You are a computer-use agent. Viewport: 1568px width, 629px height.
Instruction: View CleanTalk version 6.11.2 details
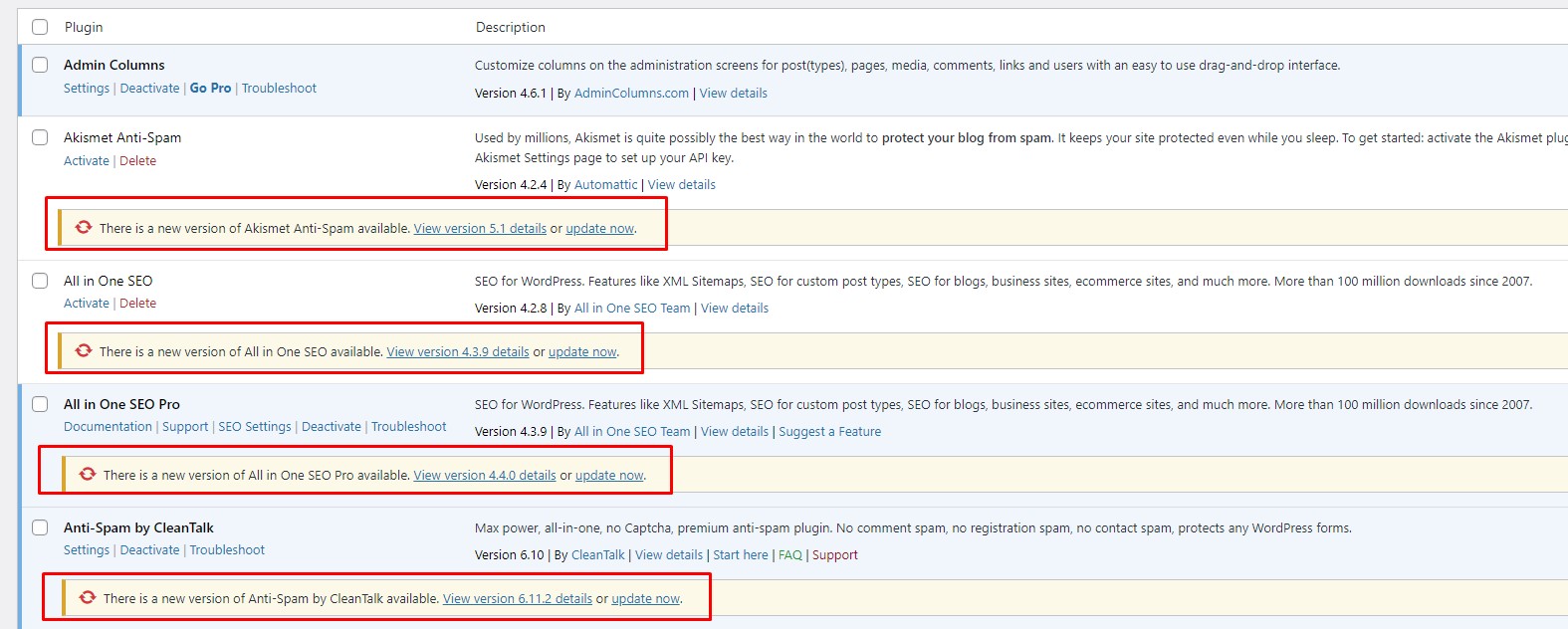[518, 598]
